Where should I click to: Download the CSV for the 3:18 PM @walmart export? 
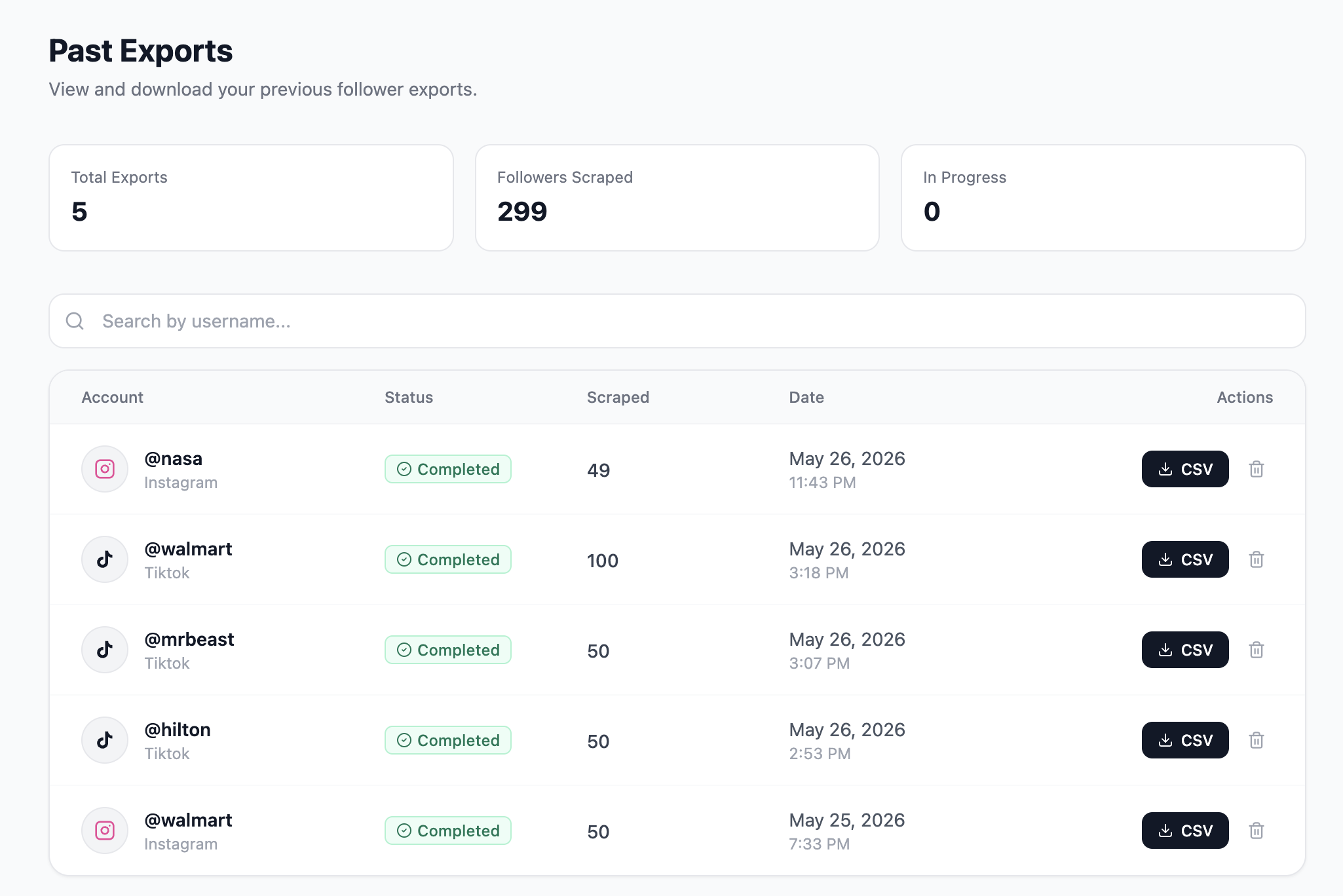[1185, 559]
